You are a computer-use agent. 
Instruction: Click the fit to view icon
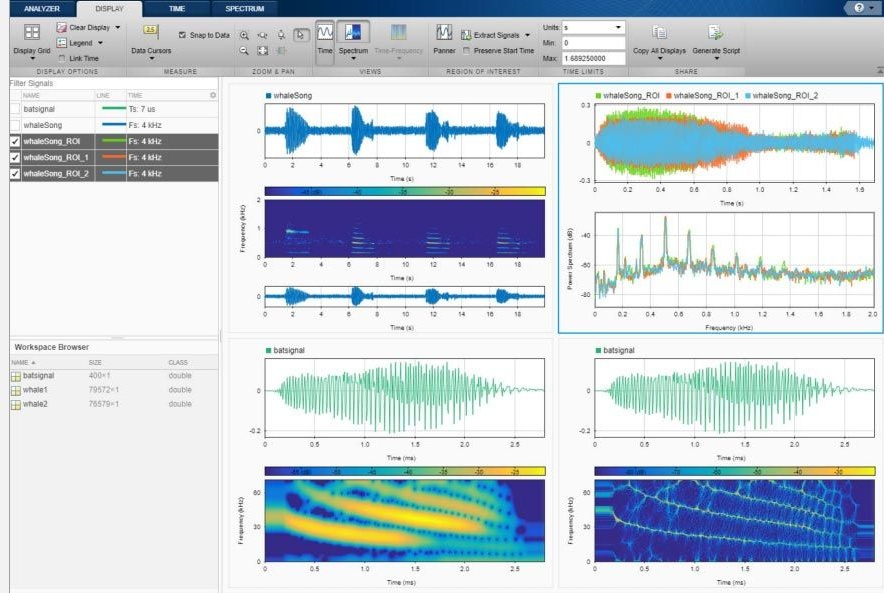pyautogui.click(x=263, y=51)
